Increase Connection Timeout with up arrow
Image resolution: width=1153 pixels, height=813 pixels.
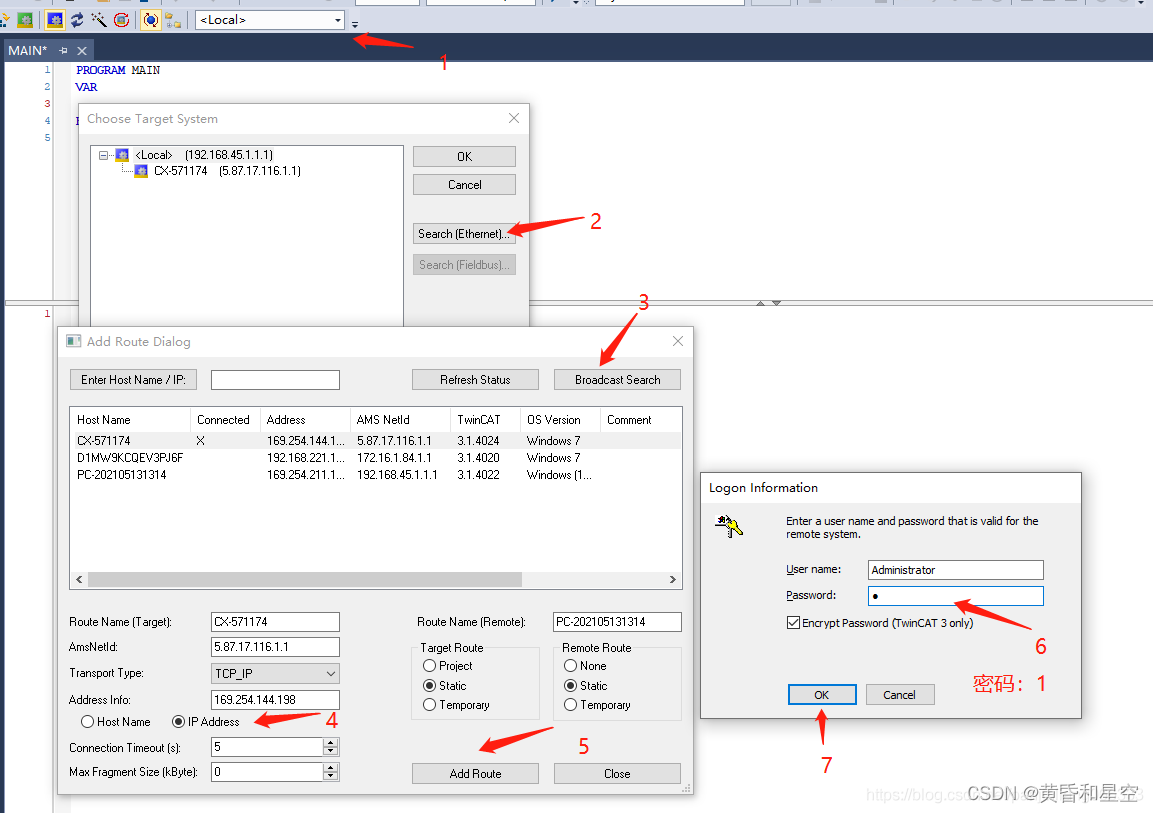[x=331, y=742]
